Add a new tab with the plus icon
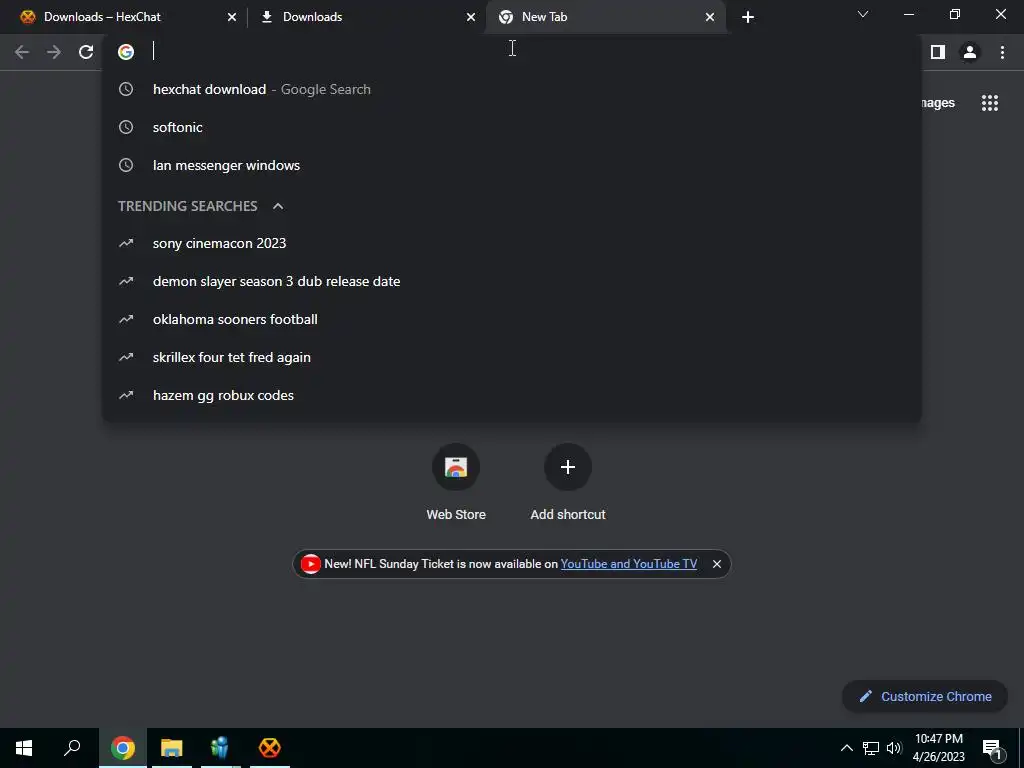 pyautogui.click(x=748, y=17)
